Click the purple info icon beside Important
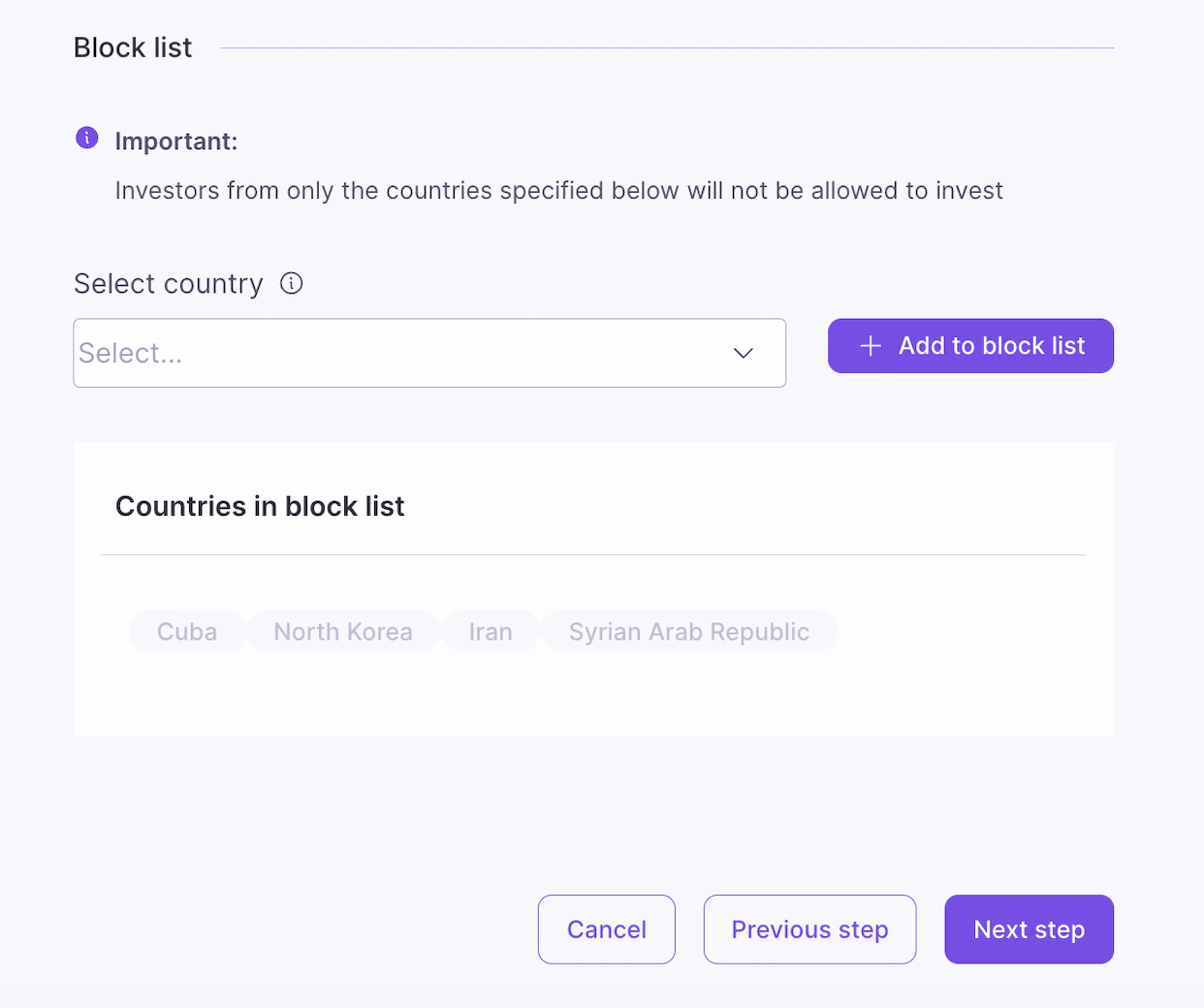This screenshot has width=1204, height=1008. coord(87,138)
